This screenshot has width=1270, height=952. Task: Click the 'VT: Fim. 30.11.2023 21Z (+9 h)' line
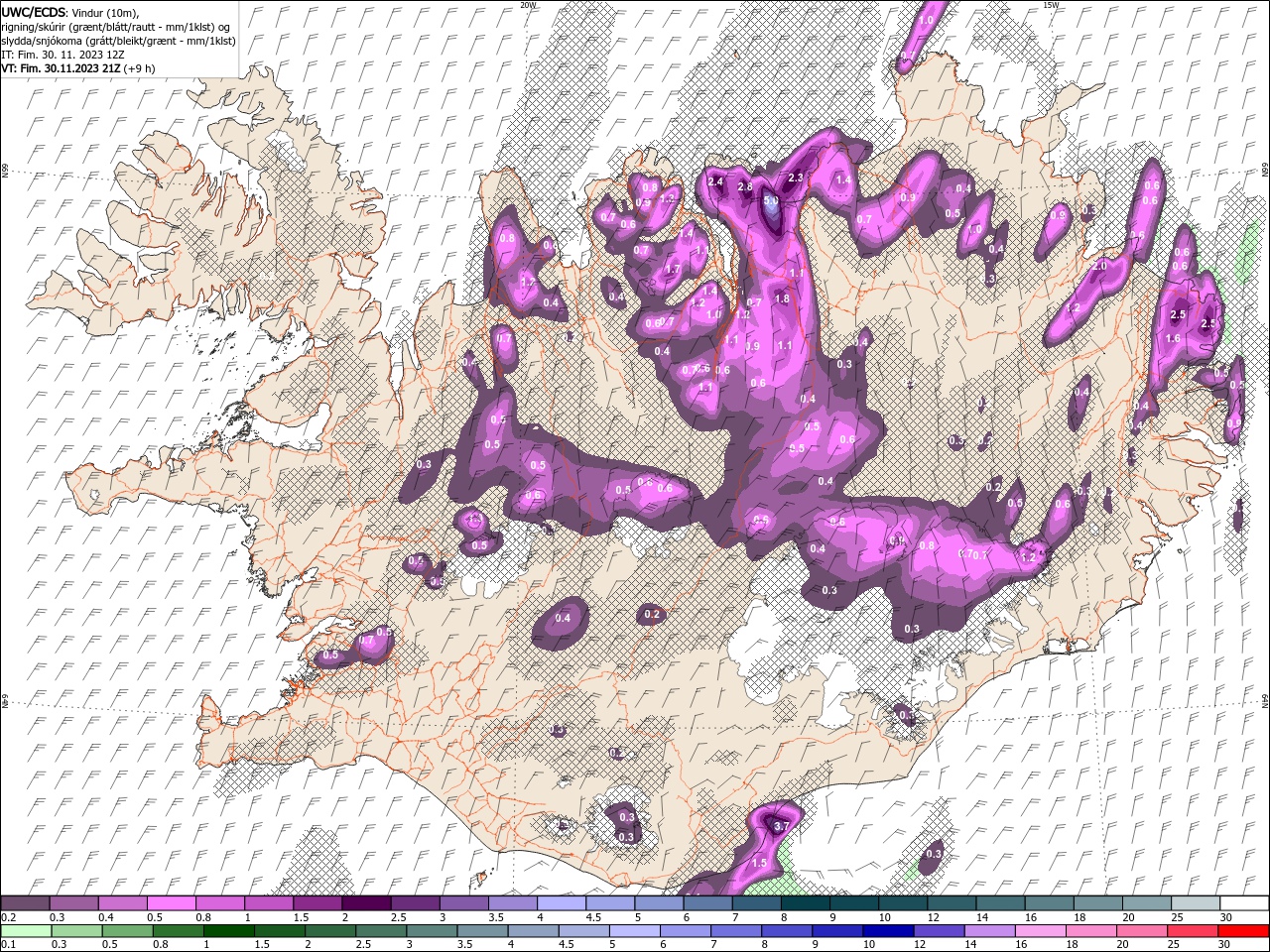[x=78, y=68]
